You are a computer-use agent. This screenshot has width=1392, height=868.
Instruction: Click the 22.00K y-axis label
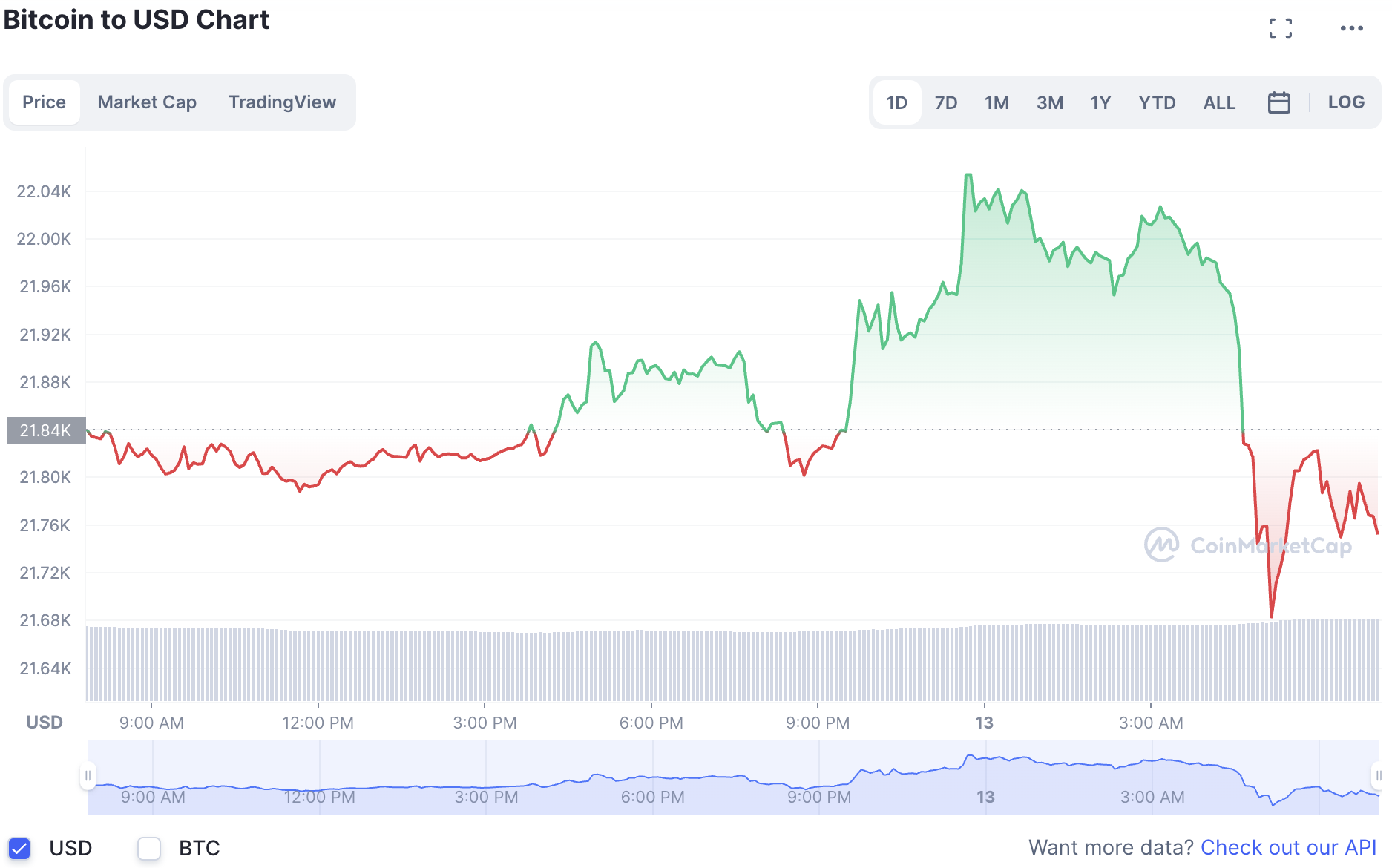coord(44,239)
